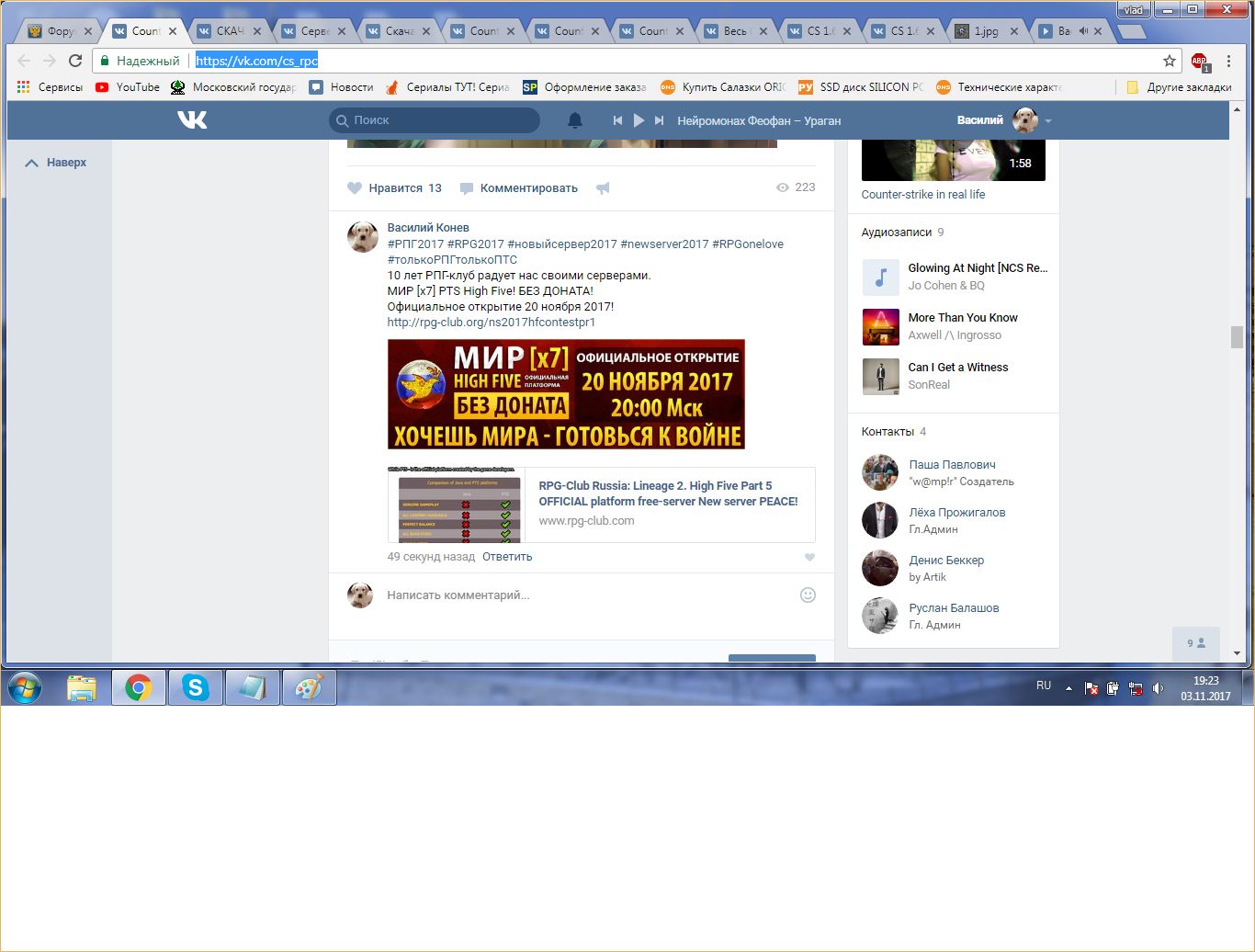Switch to the Весь browser tab
Image resolution: width=1255 pixels, height=952 pixels.
735,30
